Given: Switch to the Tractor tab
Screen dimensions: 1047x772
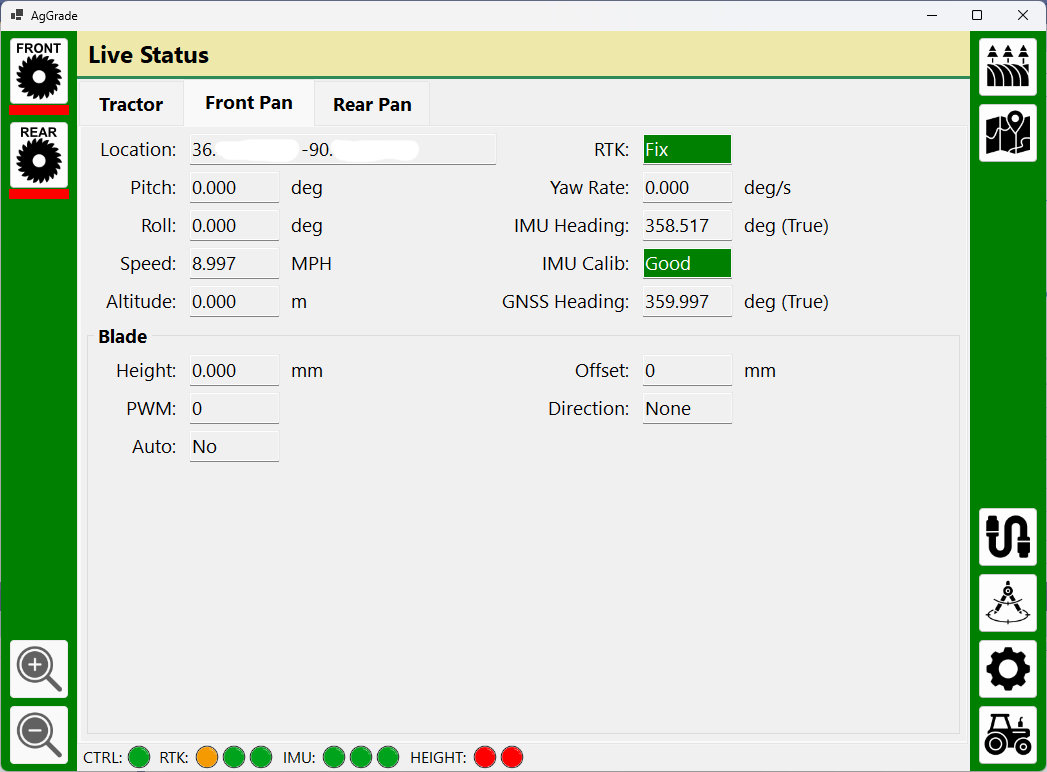Looking at the screenshot, I should click(x=131, y=104).
